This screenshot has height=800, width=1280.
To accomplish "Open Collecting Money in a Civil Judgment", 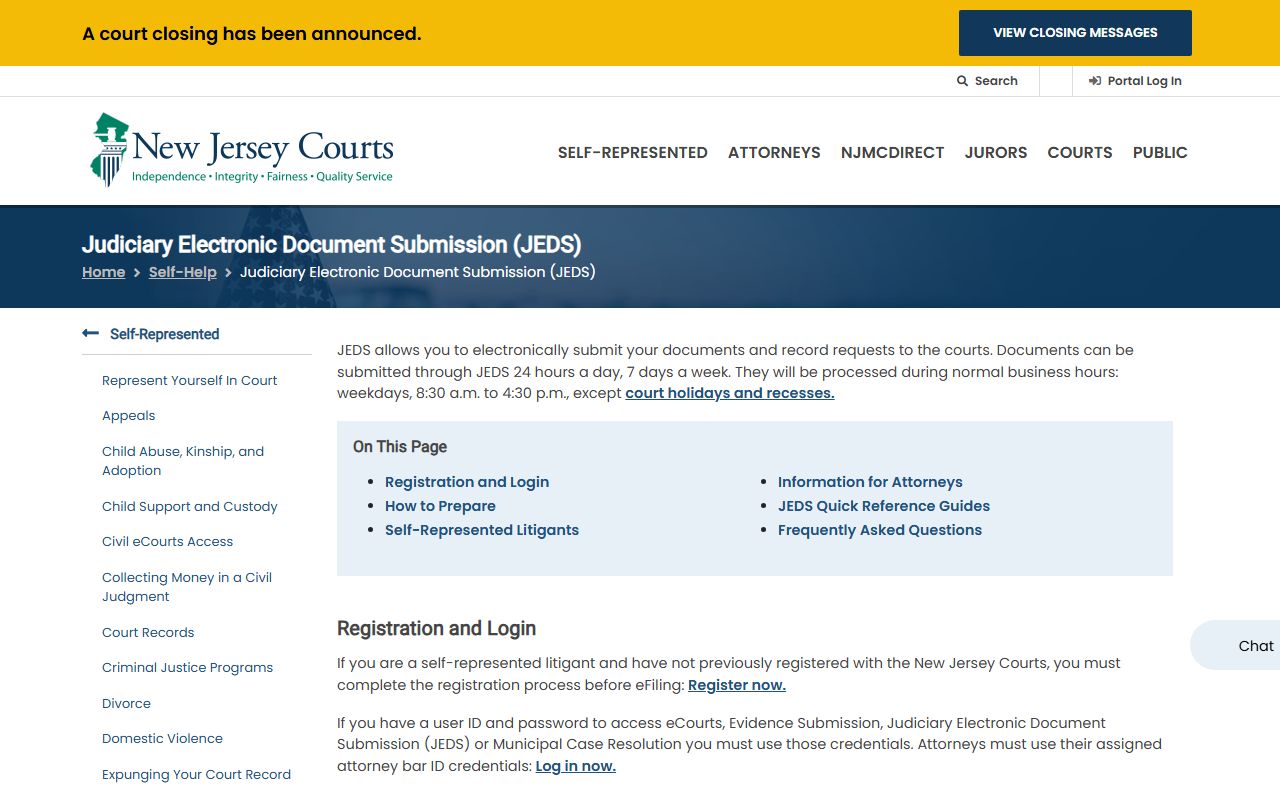I will [187, 587].
